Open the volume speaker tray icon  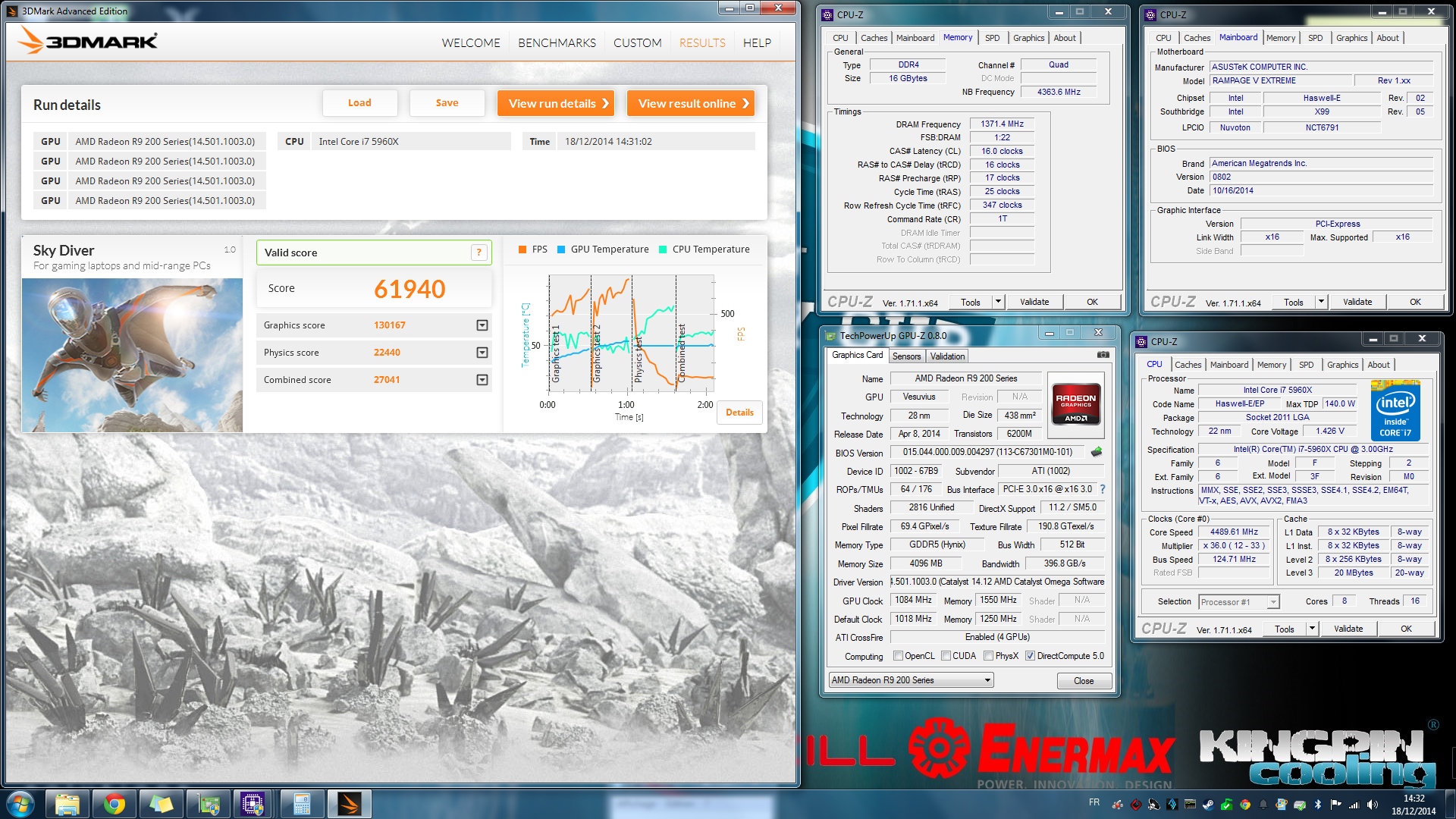(x=1372, y=805)
